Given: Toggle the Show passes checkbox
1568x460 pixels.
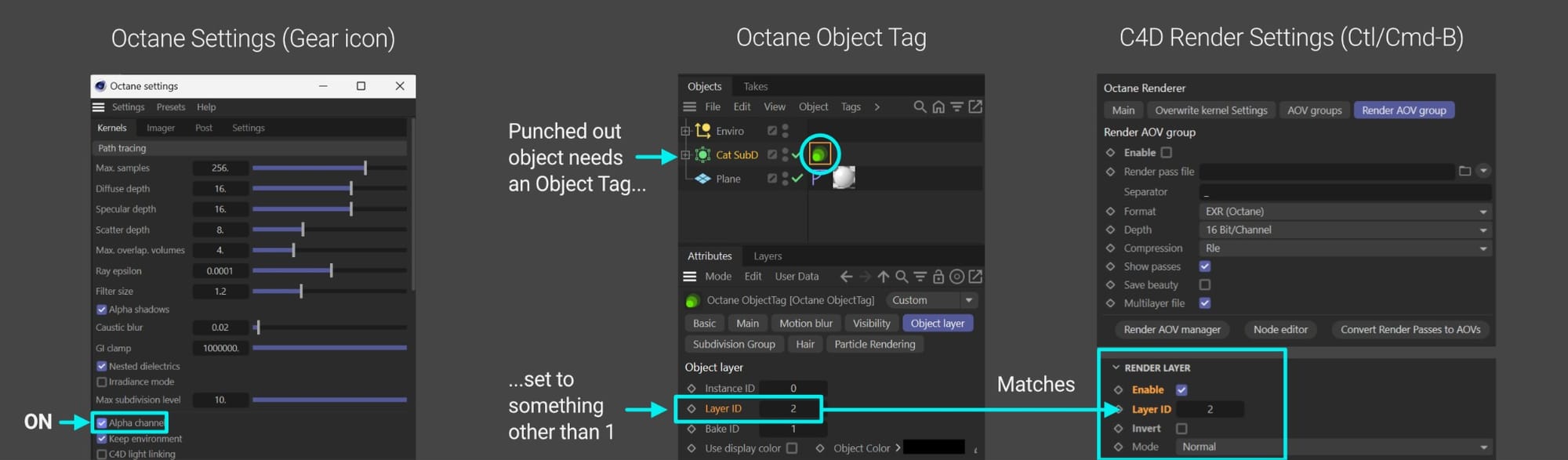Looking at the screenshot, I should point(1205,266).
